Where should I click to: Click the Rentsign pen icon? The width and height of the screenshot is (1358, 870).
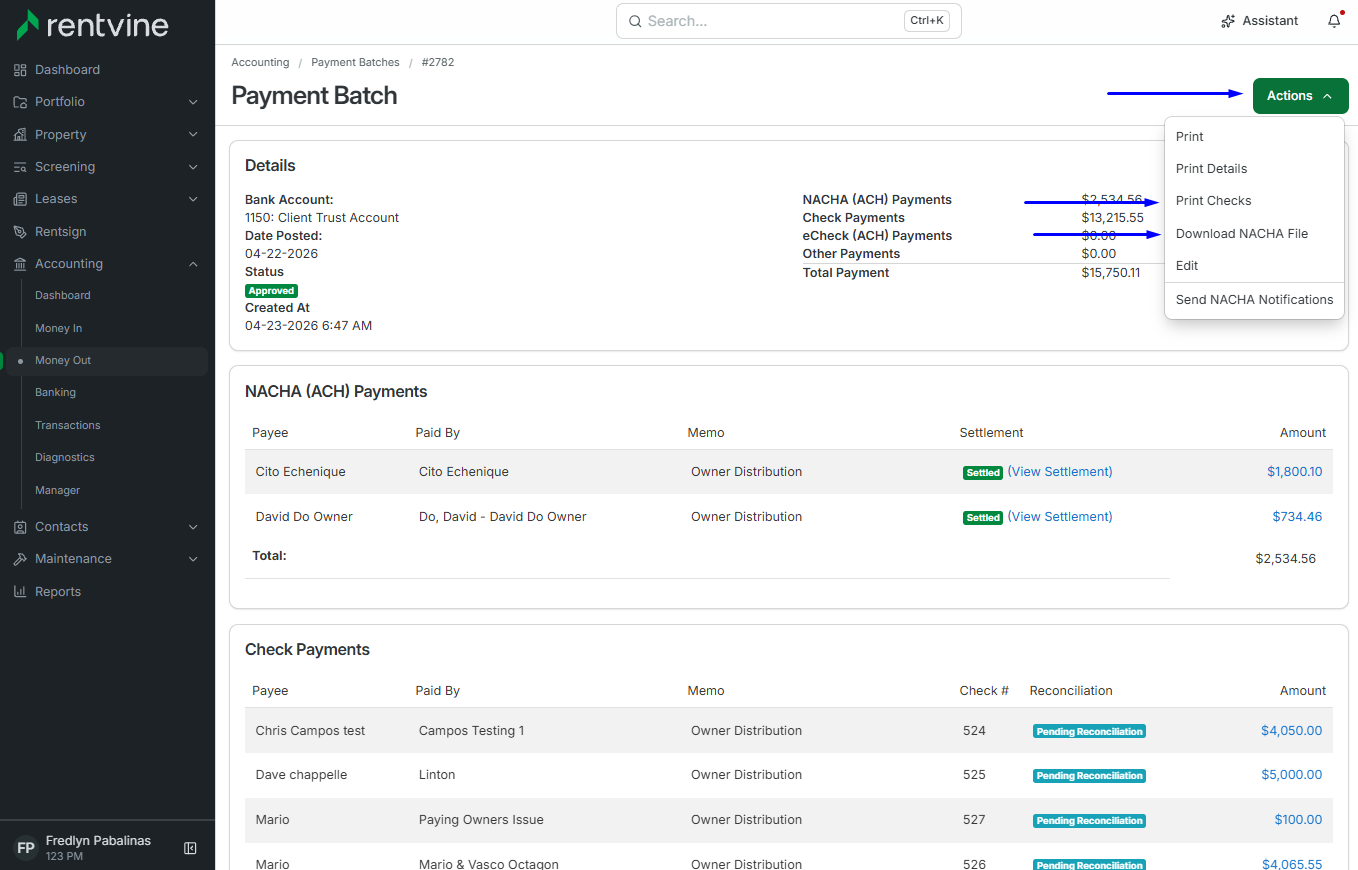click(20, 232)
